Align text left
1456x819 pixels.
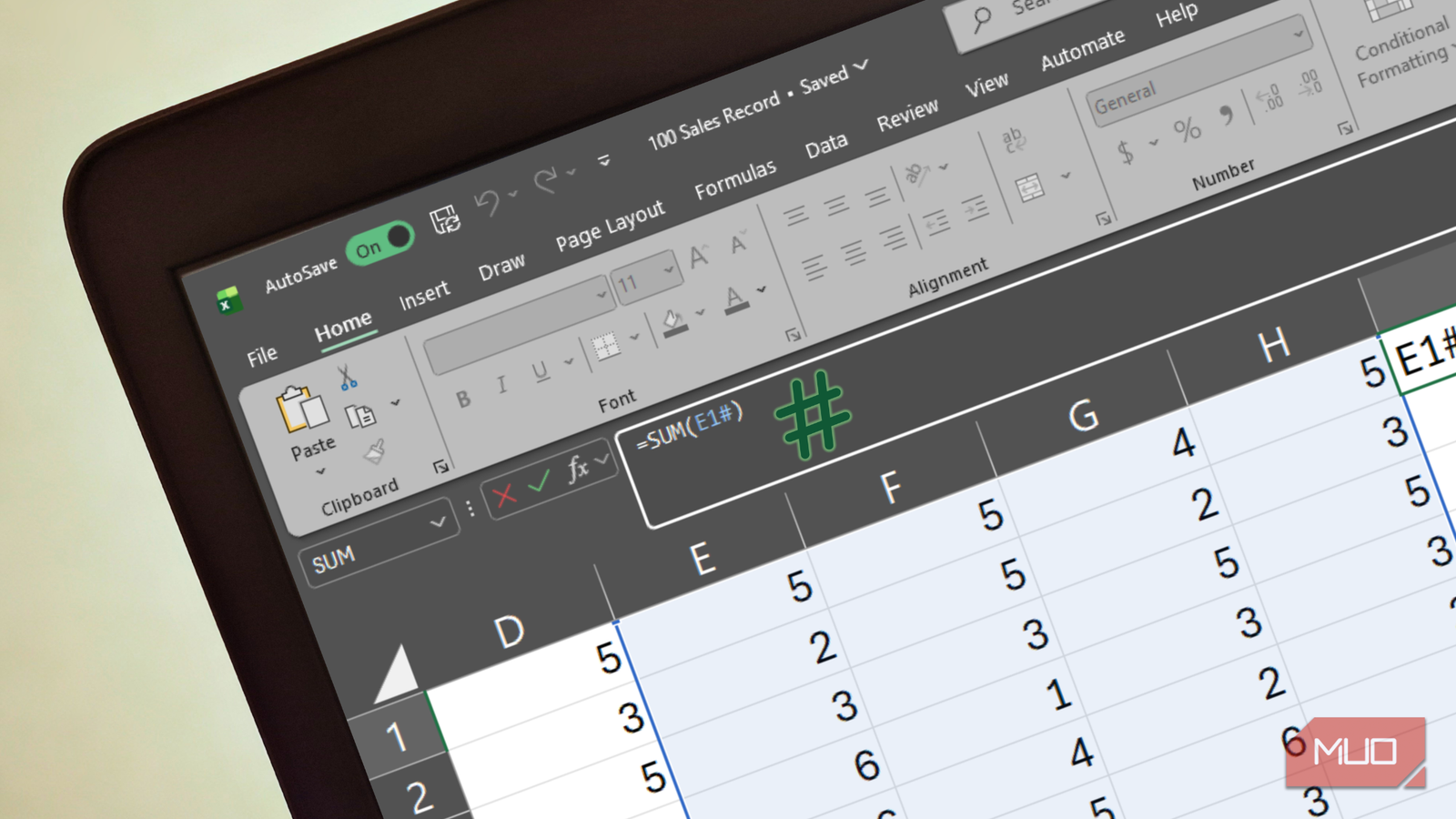814,268
